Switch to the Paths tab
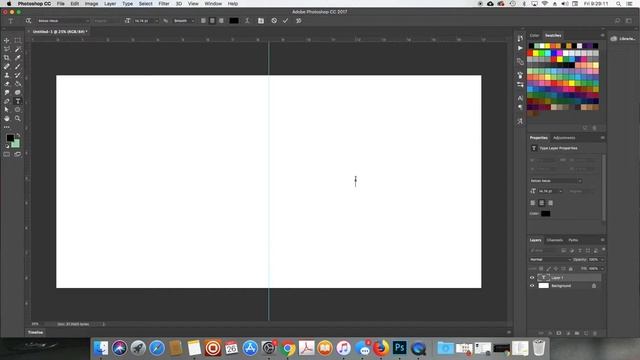Screen dimensions: 640x360 tap(573, 240)
